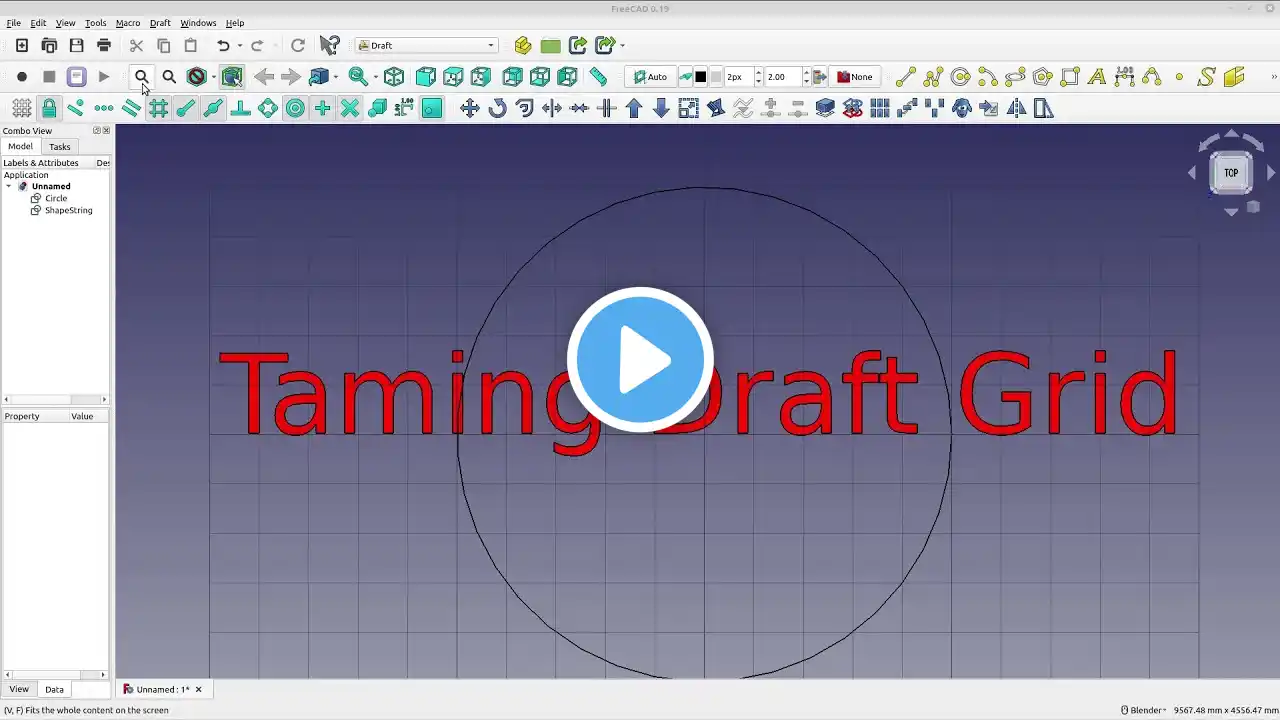The width and height of the screenshot is (1280, 720).
Task: Switch to the View property tab
Action: click(x=19, y=689)
